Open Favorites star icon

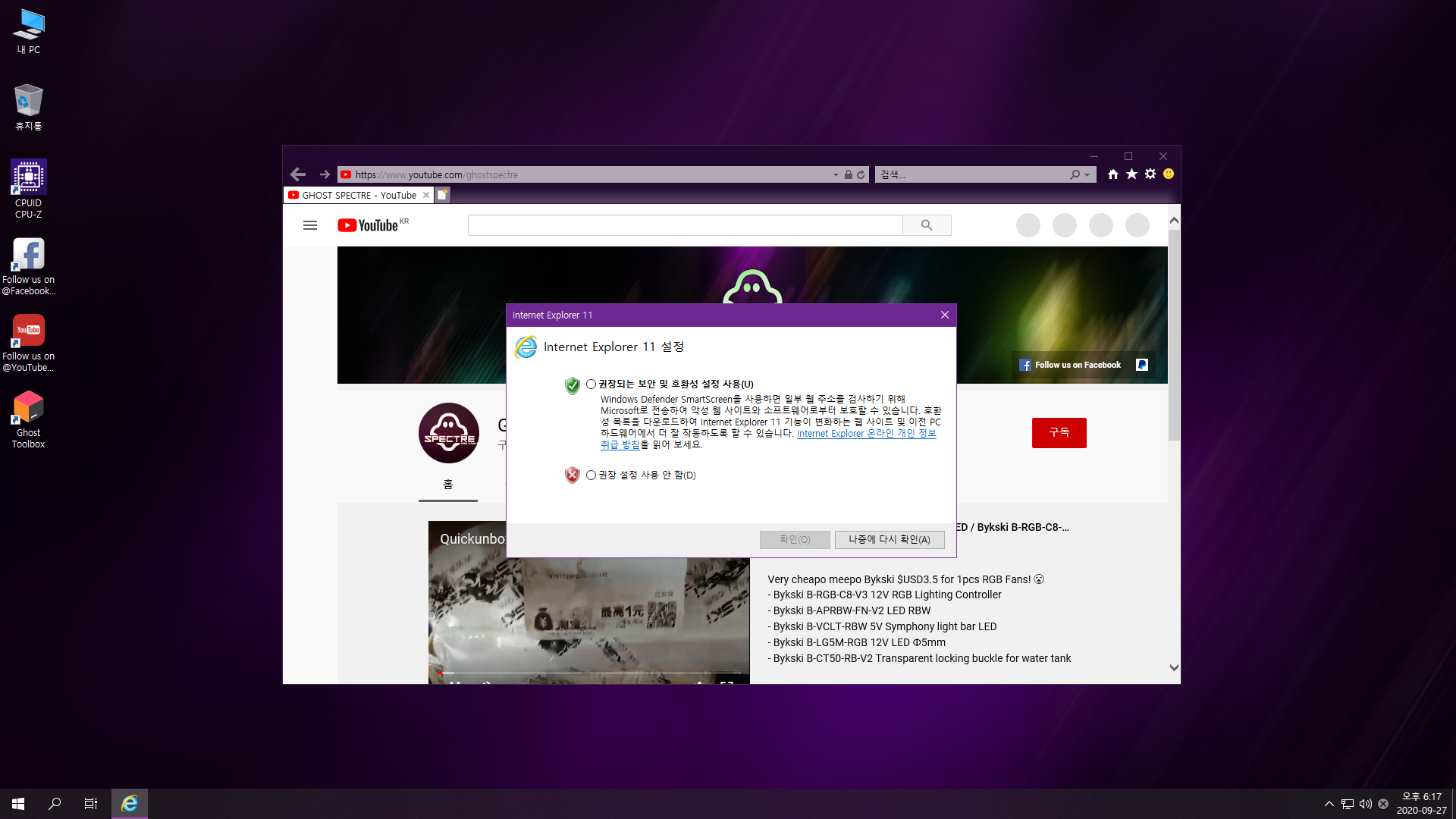click(1131, 174)
